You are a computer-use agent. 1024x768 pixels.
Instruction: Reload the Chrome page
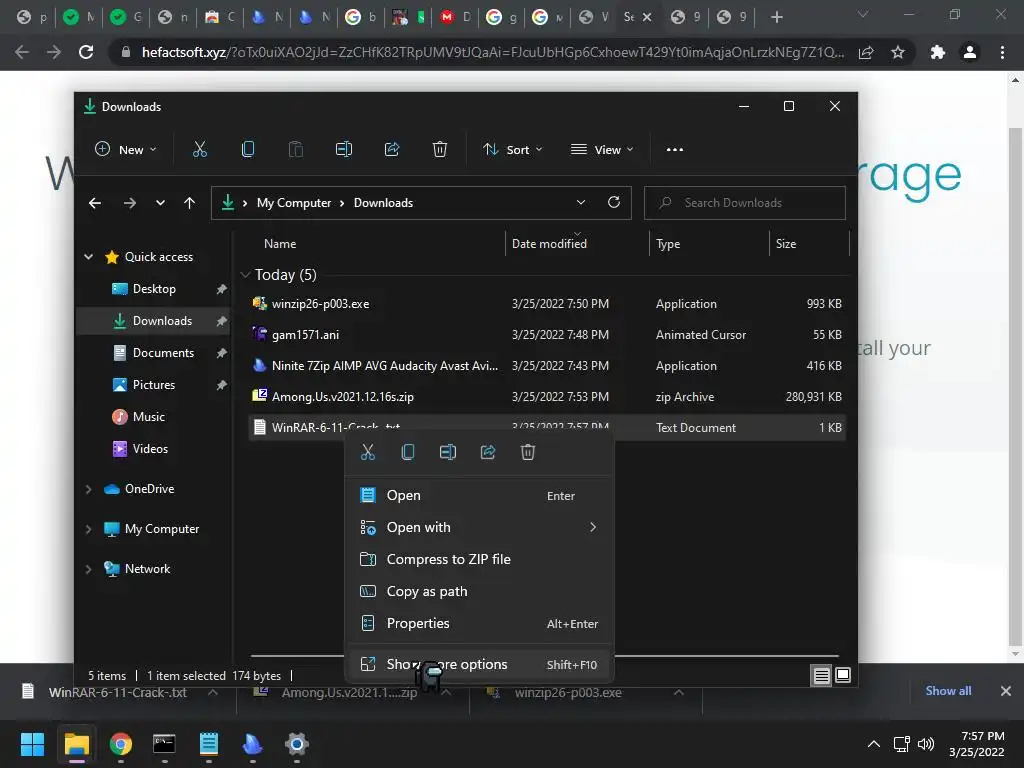[x=86, y=52]
